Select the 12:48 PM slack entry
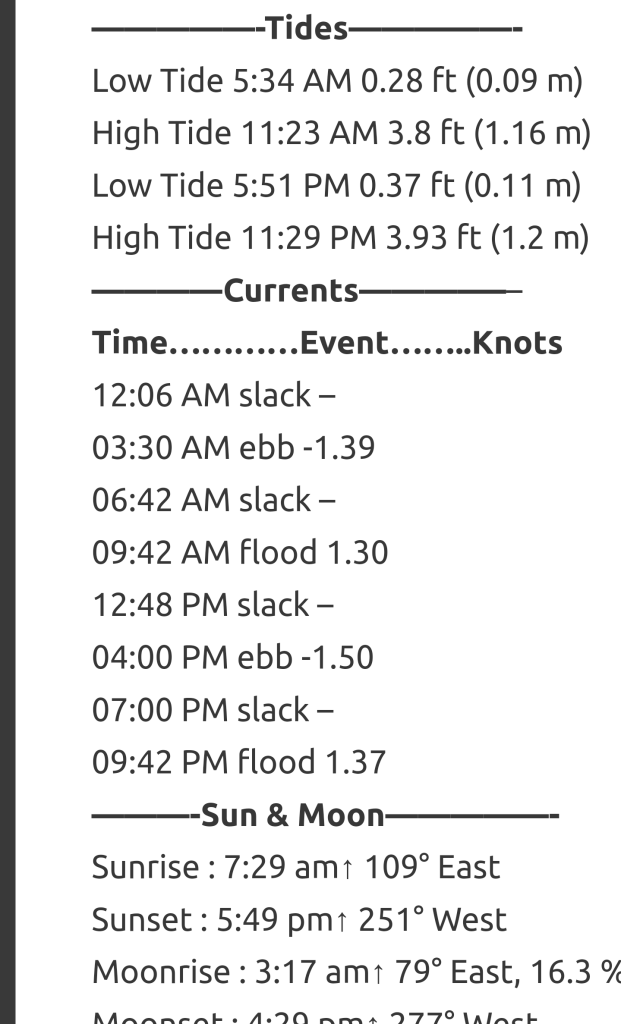 213,605
